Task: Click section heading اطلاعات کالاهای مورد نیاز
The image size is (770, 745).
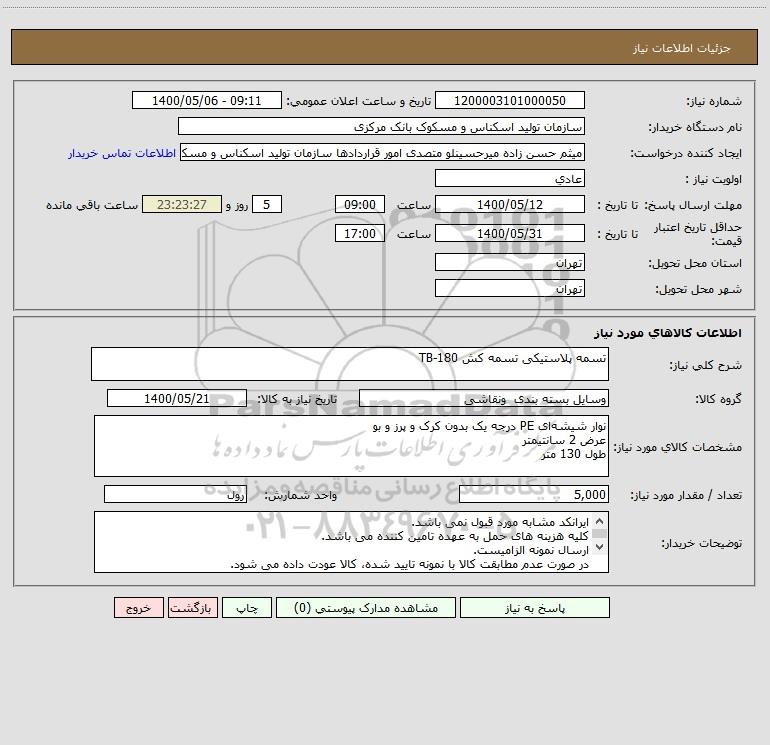Action: [x=668, y=333]
